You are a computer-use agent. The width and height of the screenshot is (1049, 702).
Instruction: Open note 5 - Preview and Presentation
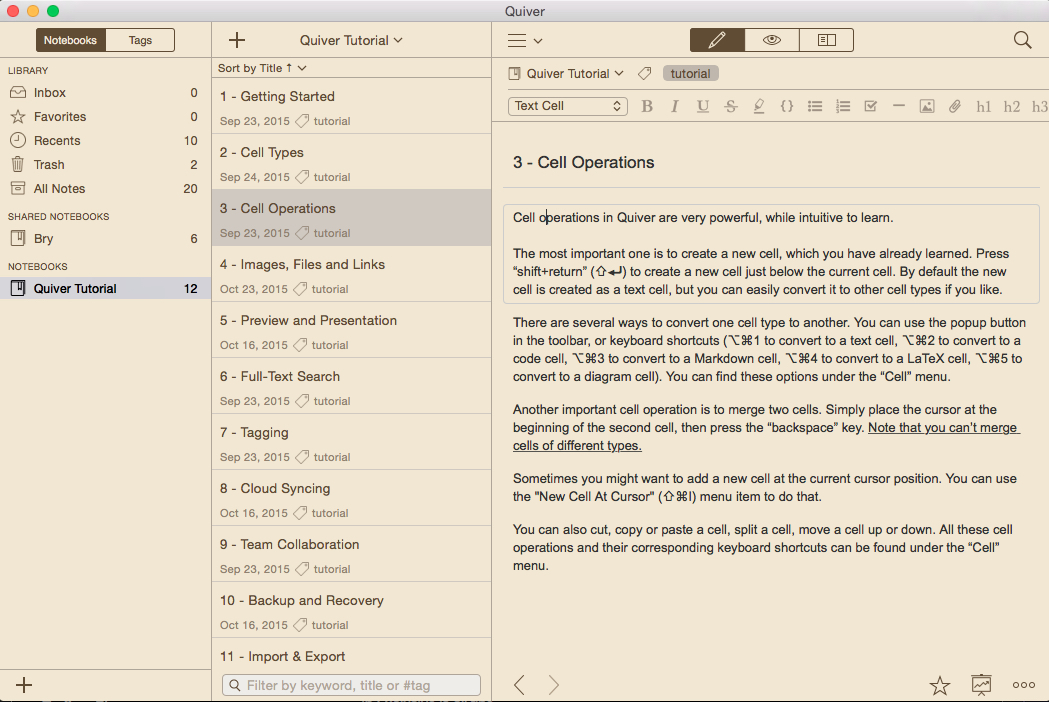[x=351, y=330]
